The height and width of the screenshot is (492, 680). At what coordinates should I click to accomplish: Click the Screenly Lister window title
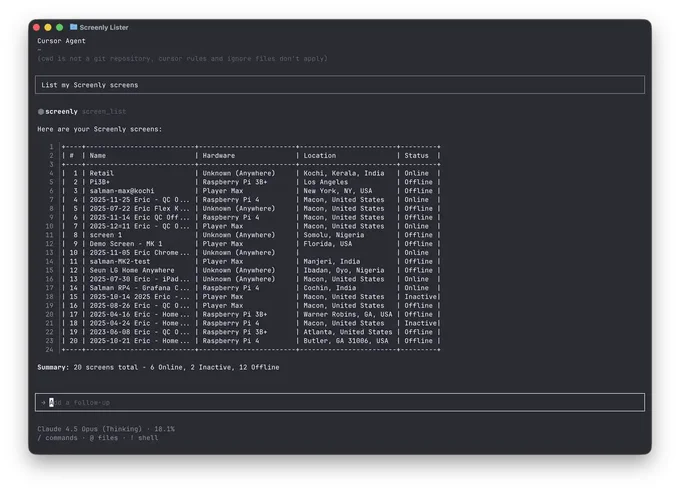(x=104, y=27)
